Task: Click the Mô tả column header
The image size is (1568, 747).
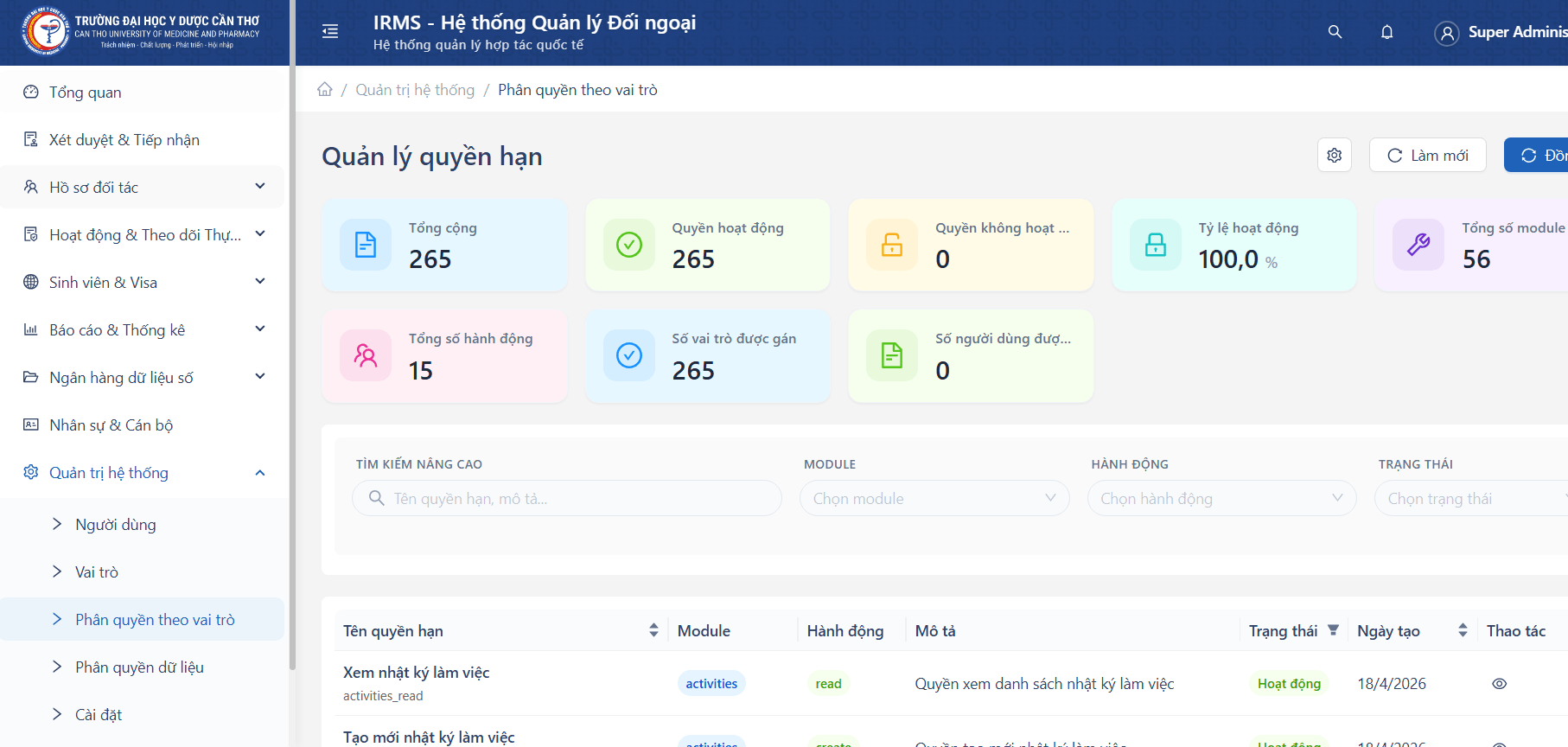Action: click(935, 631)
